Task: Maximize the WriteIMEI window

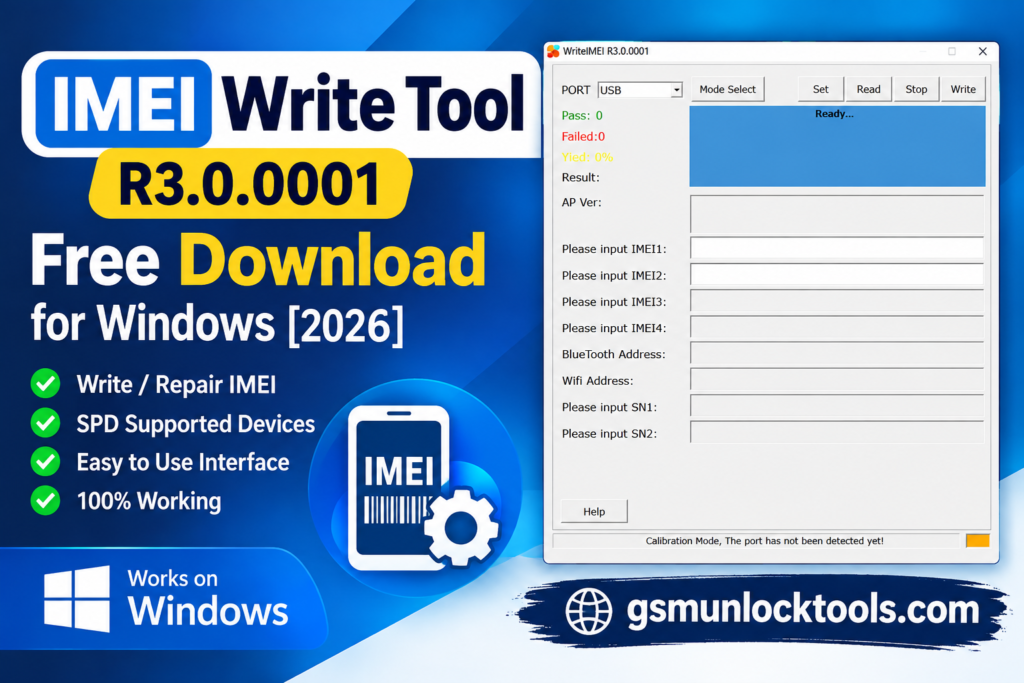Action: click(952, 51)
